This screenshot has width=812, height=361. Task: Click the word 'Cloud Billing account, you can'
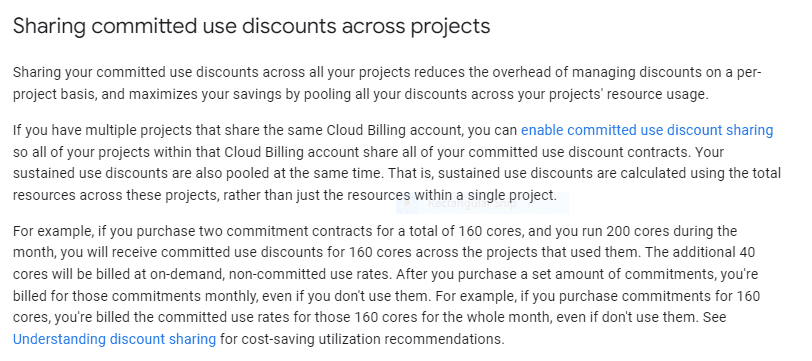422,130
